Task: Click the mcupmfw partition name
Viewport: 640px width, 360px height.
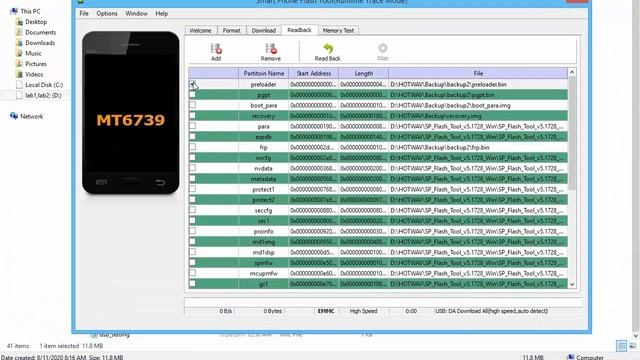Action: coord(264,273)
